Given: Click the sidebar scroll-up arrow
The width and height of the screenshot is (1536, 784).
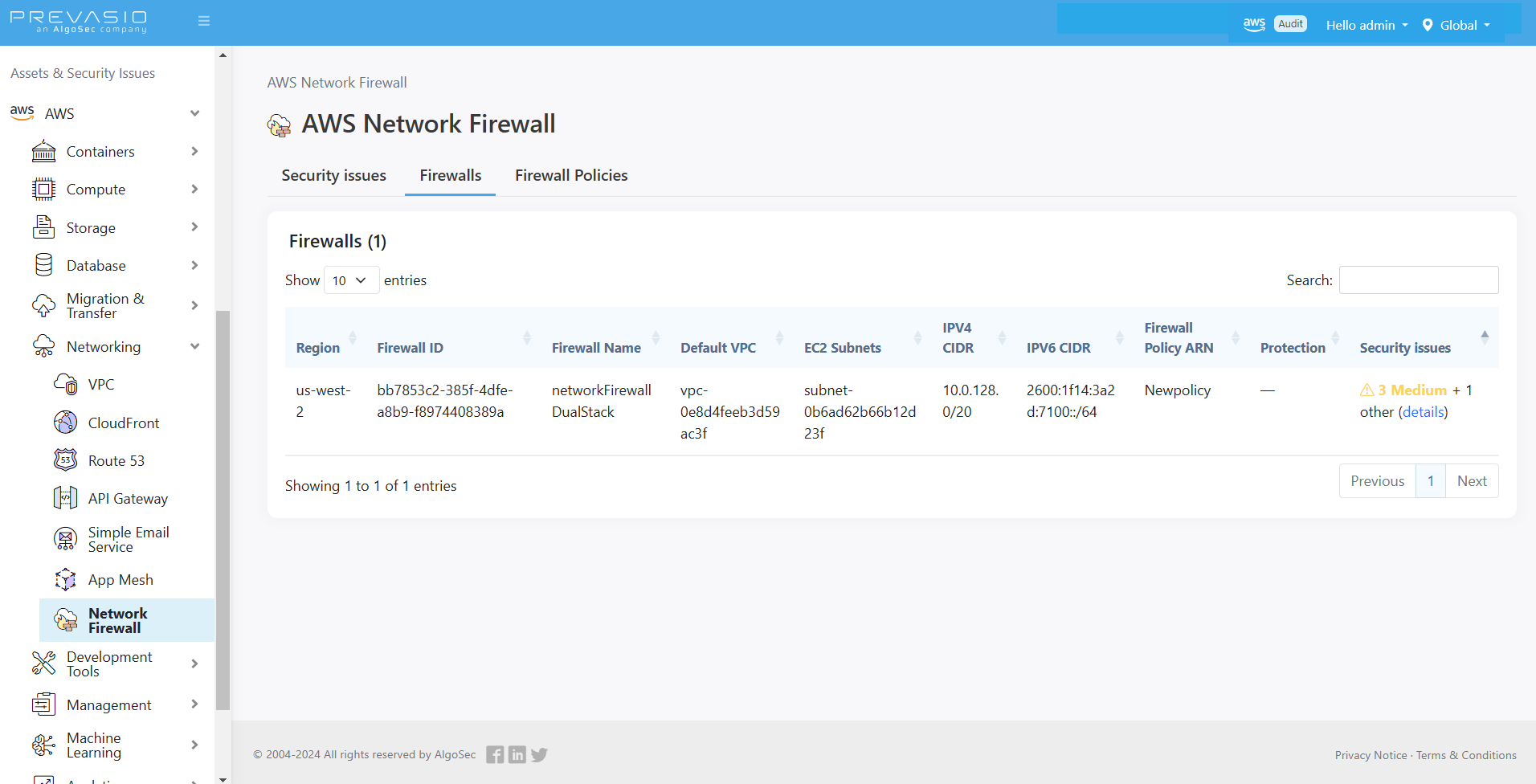Looking at the screenshot, I should coord(223,55).
